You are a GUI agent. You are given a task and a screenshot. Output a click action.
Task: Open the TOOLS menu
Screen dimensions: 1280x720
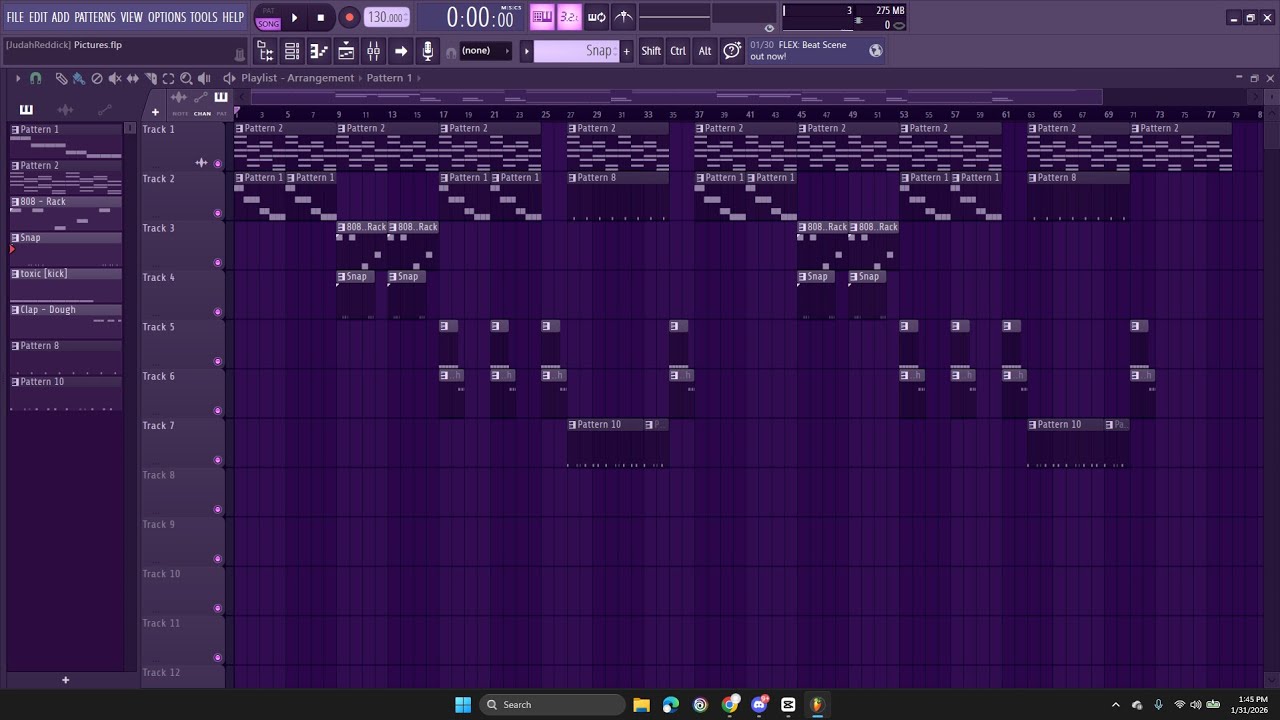203,17
